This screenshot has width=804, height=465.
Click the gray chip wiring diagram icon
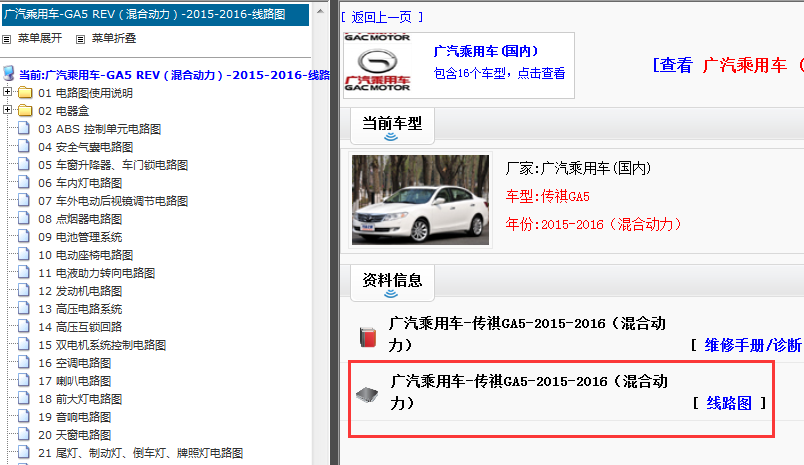tap(367, 394)
